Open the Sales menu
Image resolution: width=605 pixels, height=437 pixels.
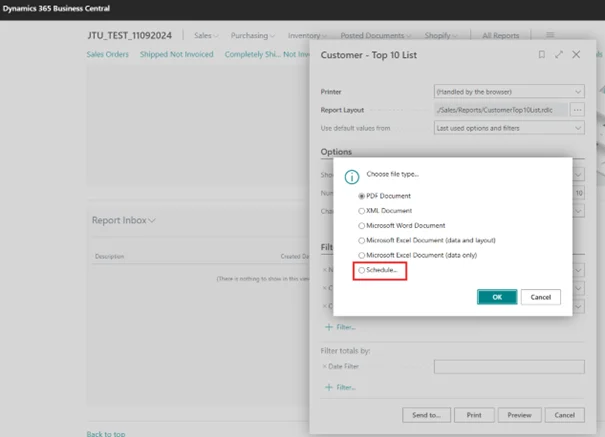coord(206,35)
